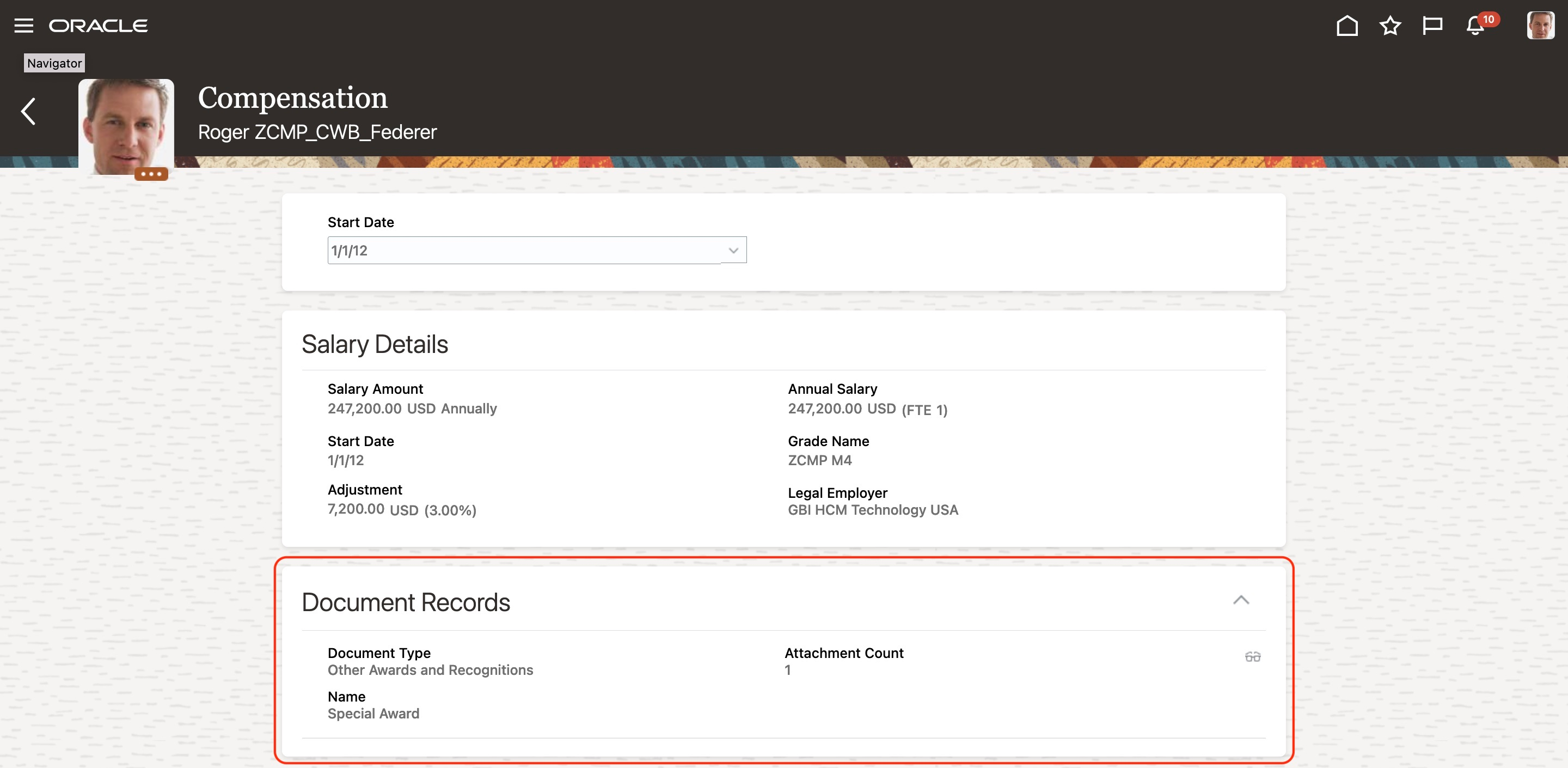Open the Navigator hamburger menu

[24, 26]
